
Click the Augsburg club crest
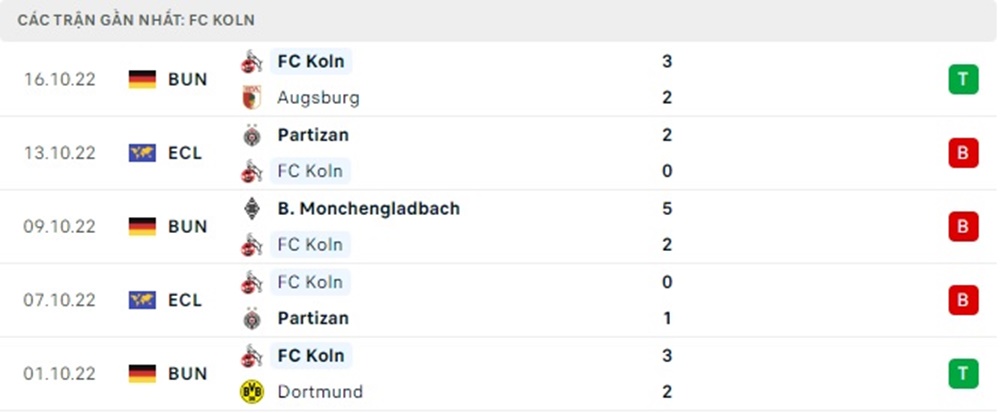pos(252,98)
